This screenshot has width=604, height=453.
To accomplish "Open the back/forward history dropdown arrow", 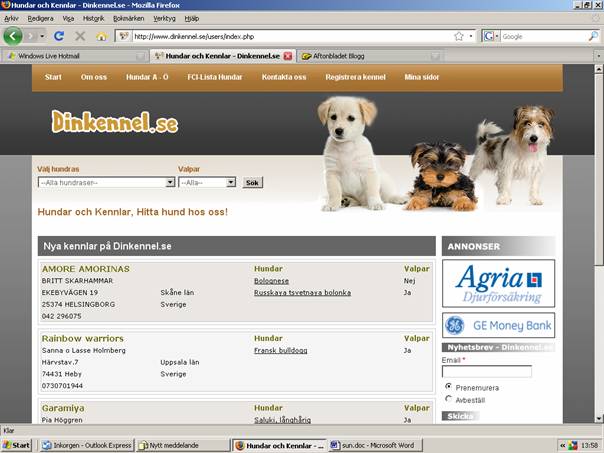I will tap(42, 36).
